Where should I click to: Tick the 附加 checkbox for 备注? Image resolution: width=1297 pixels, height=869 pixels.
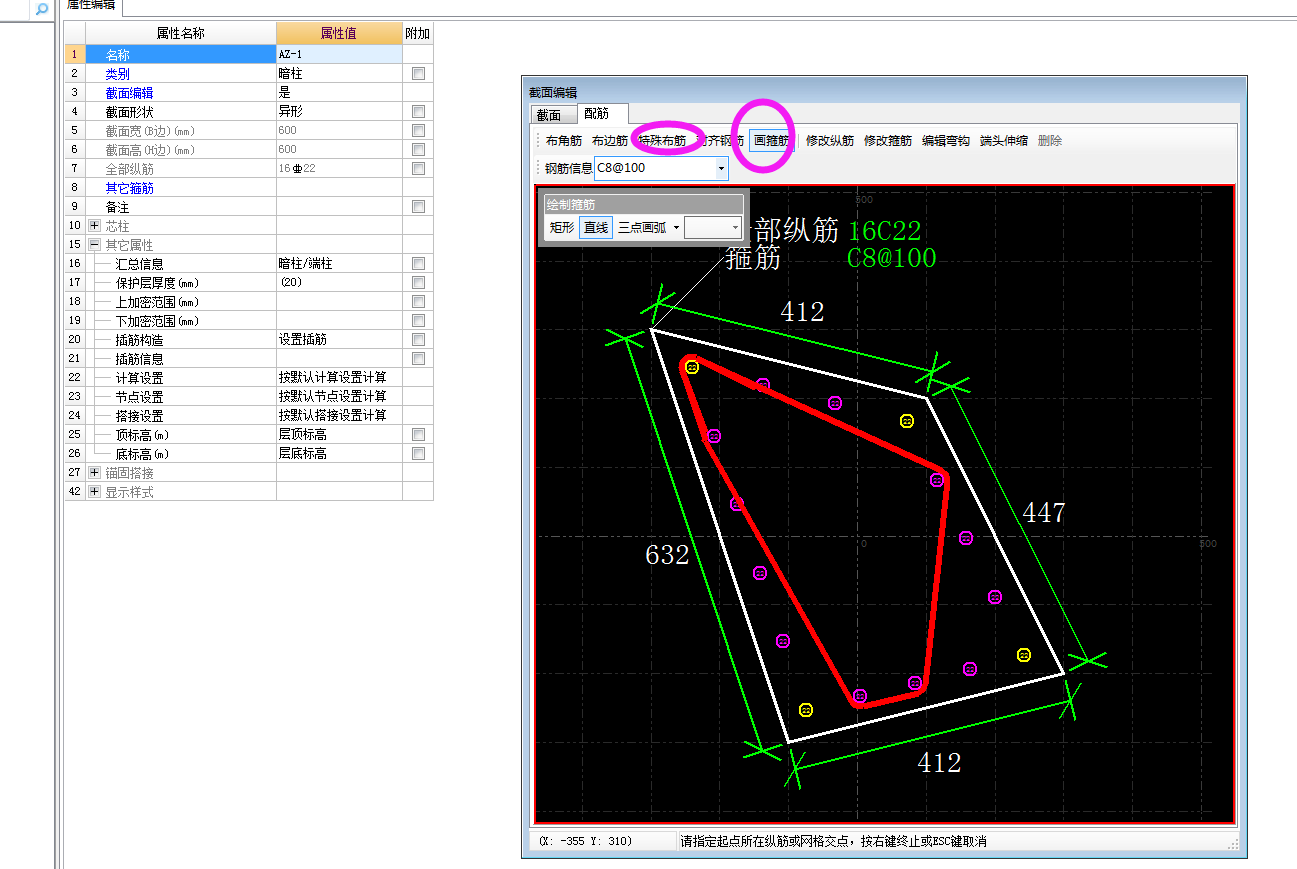[418, 206]
